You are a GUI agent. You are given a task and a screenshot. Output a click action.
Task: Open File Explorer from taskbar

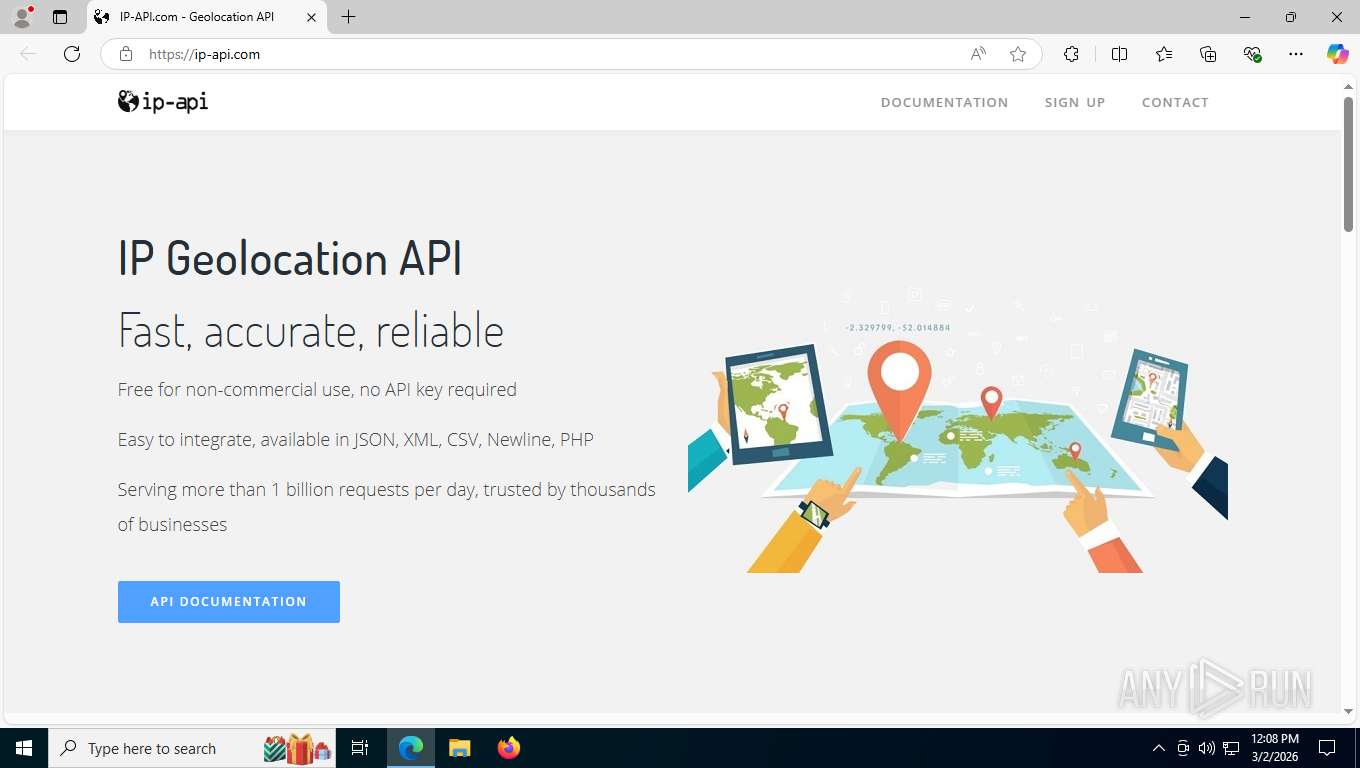459,748
